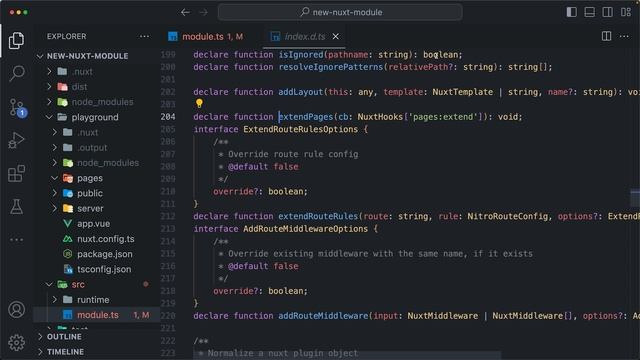
Task: Open tsconfig.json file
Action: [x=104, y=269]
